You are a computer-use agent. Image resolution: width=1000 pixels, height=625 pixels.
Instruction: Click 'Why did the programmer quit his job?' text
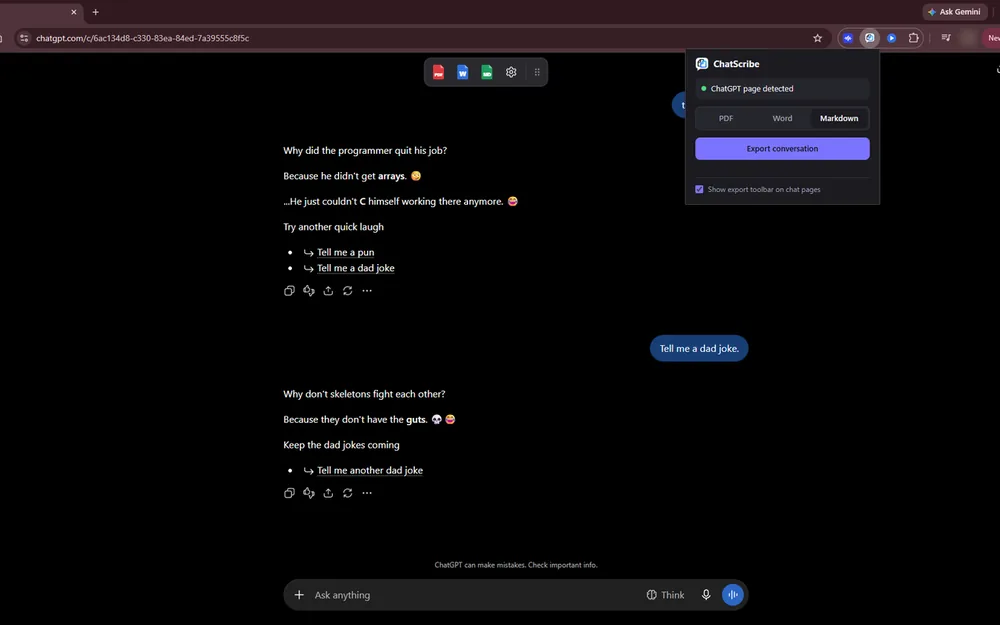pyautogui.click(x=365, y=151)
